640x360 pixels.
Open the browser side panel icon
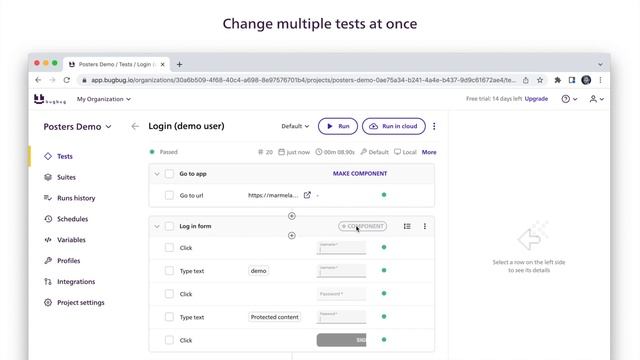(572, 80)
